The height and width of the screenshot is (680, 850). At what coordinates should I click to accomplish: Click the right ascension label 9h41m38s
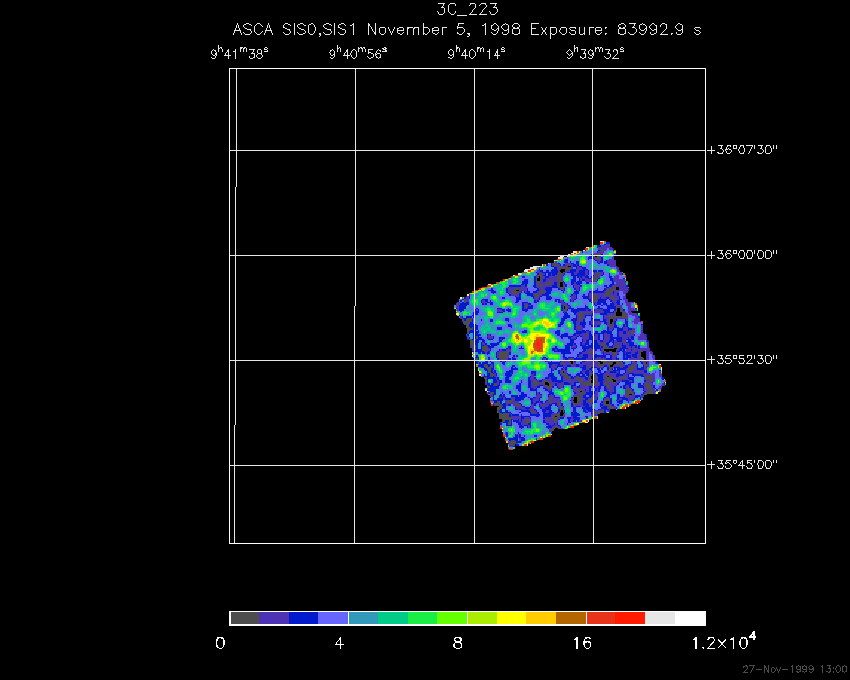click(x=240, y=53)
